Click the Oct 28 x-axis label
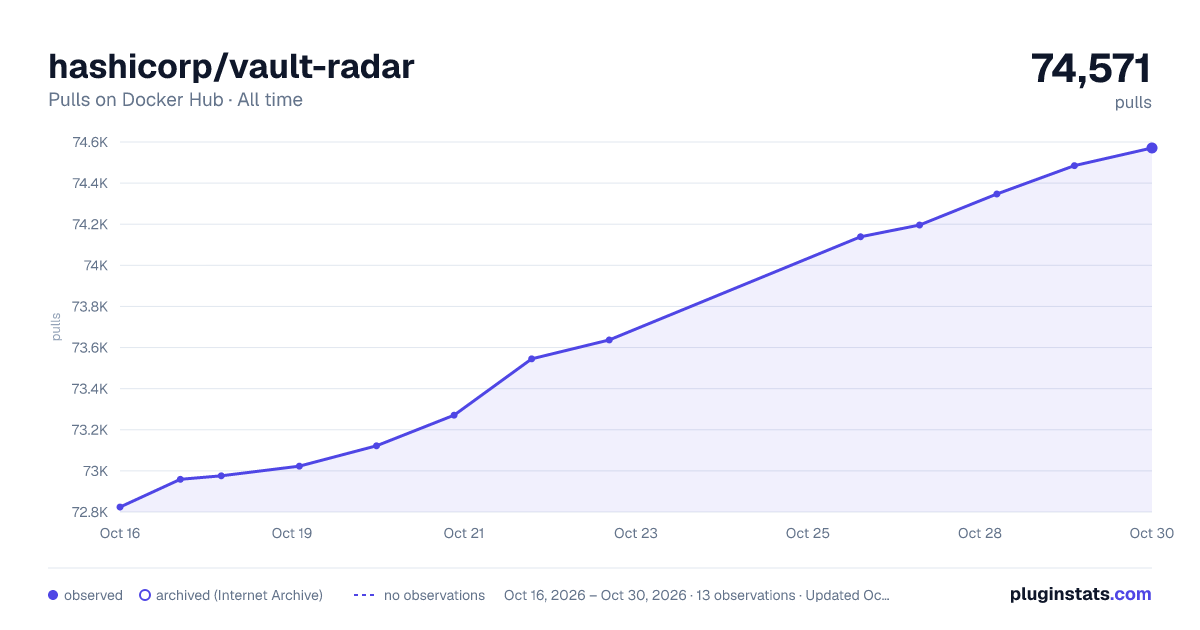Screen dimensions: 1200x630 click(980, 533)
